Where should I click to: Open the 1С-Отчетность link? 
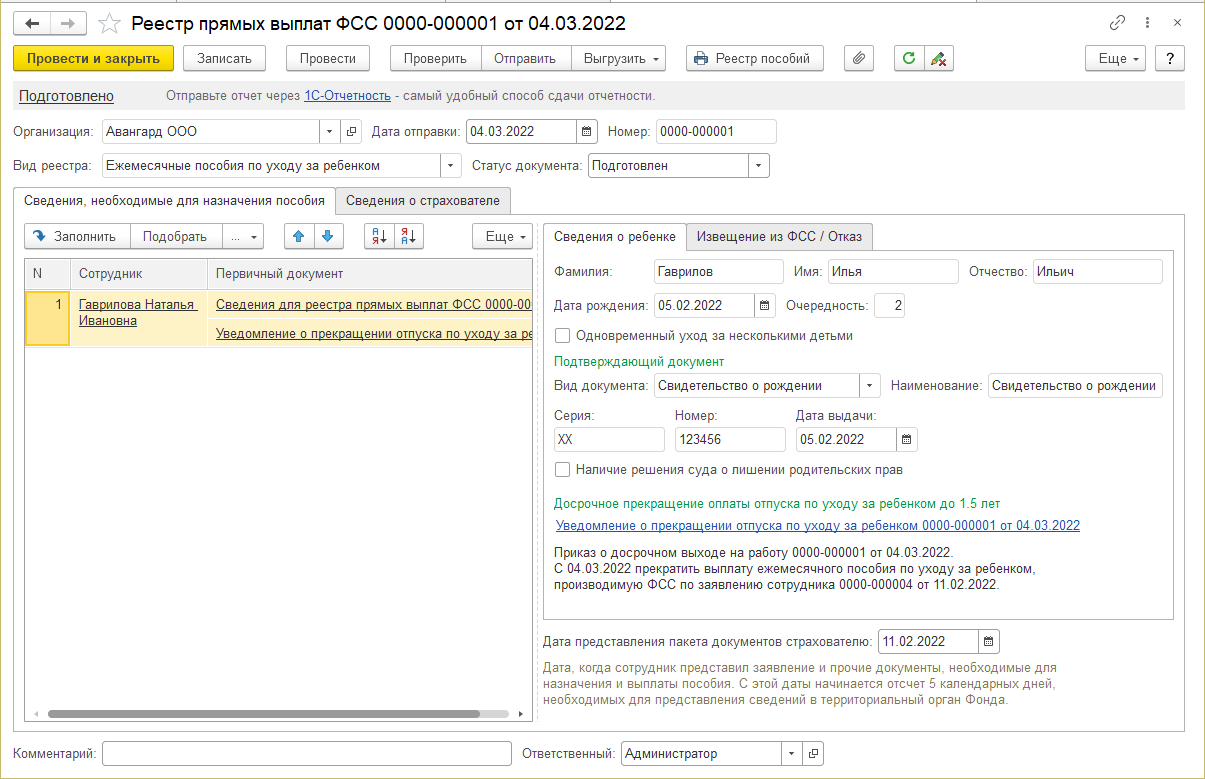347,96
